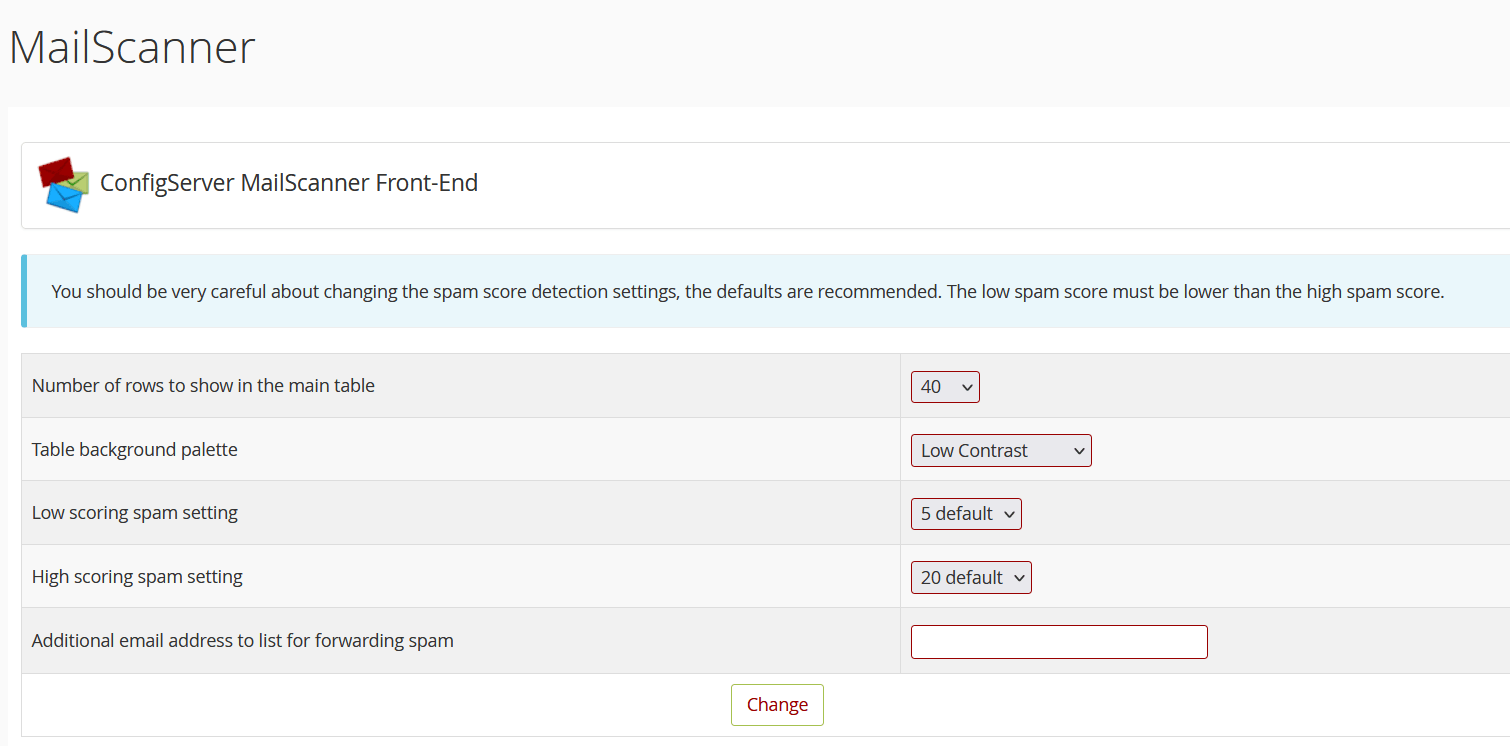Screen dimensions: 1510x746
Task: Open the number of rows dropdown showing 40
Action: tap(945, 387)
